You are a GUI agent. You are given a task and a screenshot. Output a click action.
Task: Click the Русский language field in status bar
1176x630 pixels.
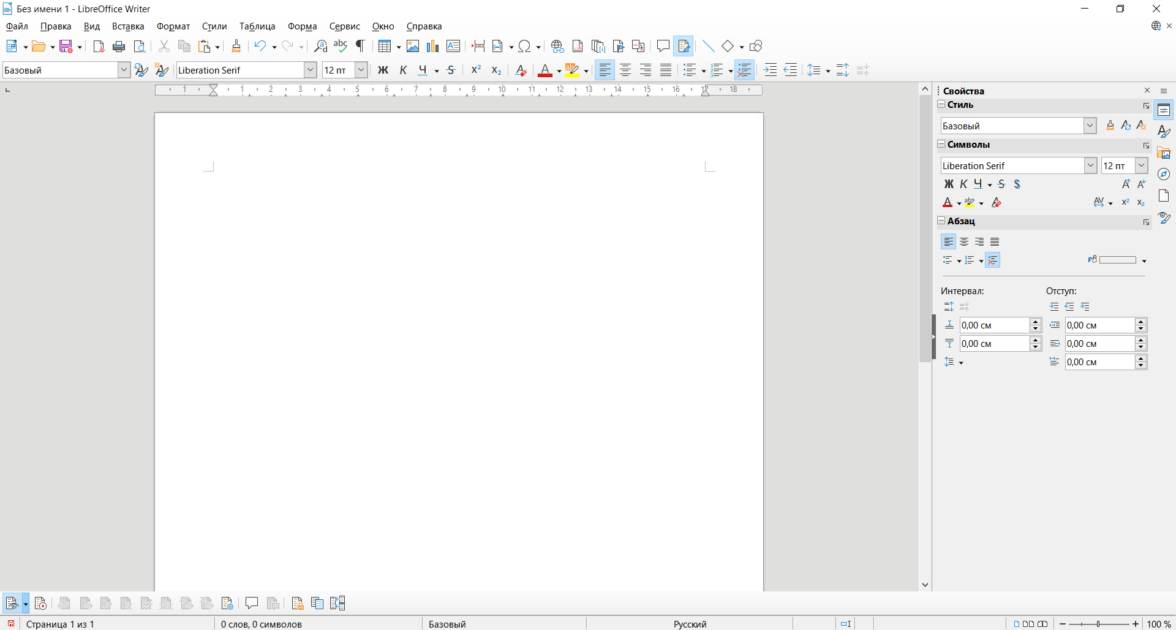(x=689, y=624)
